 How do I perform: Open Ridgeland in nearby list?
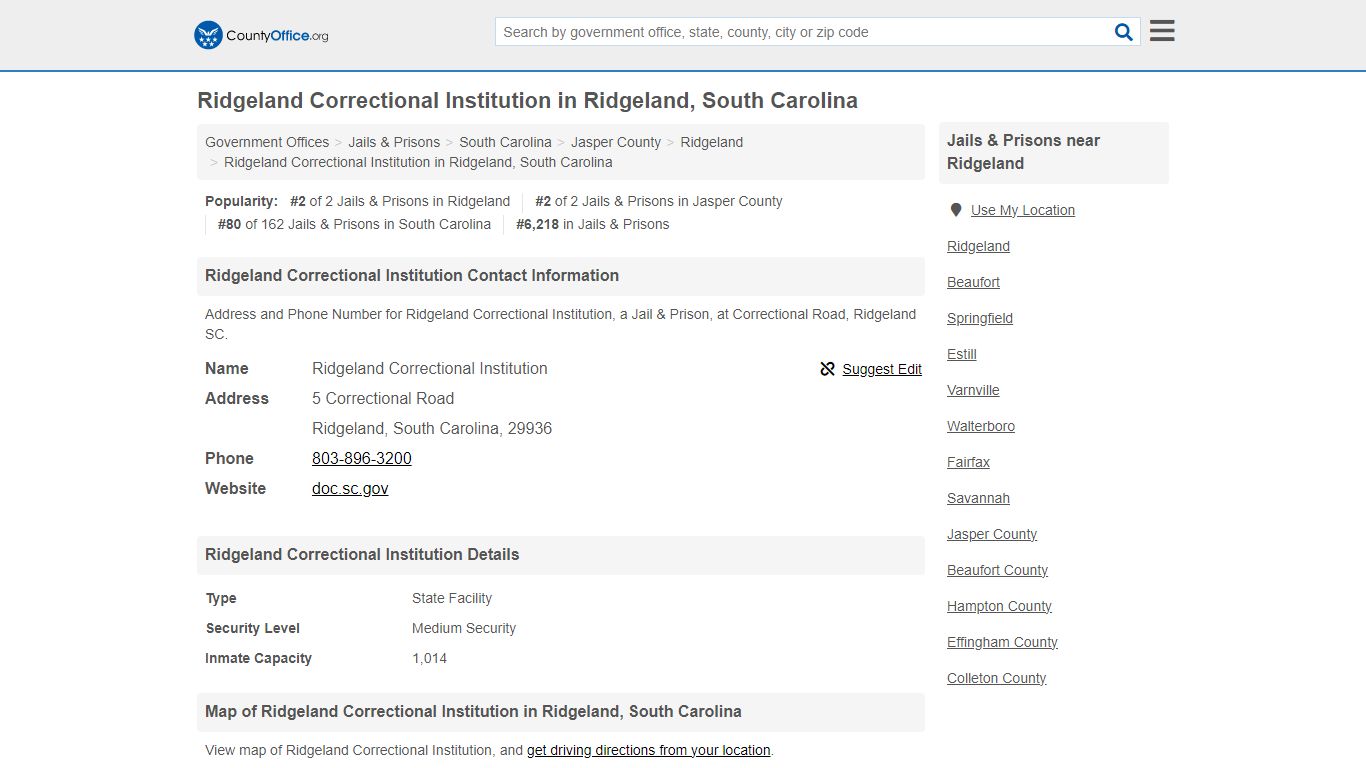978,246
